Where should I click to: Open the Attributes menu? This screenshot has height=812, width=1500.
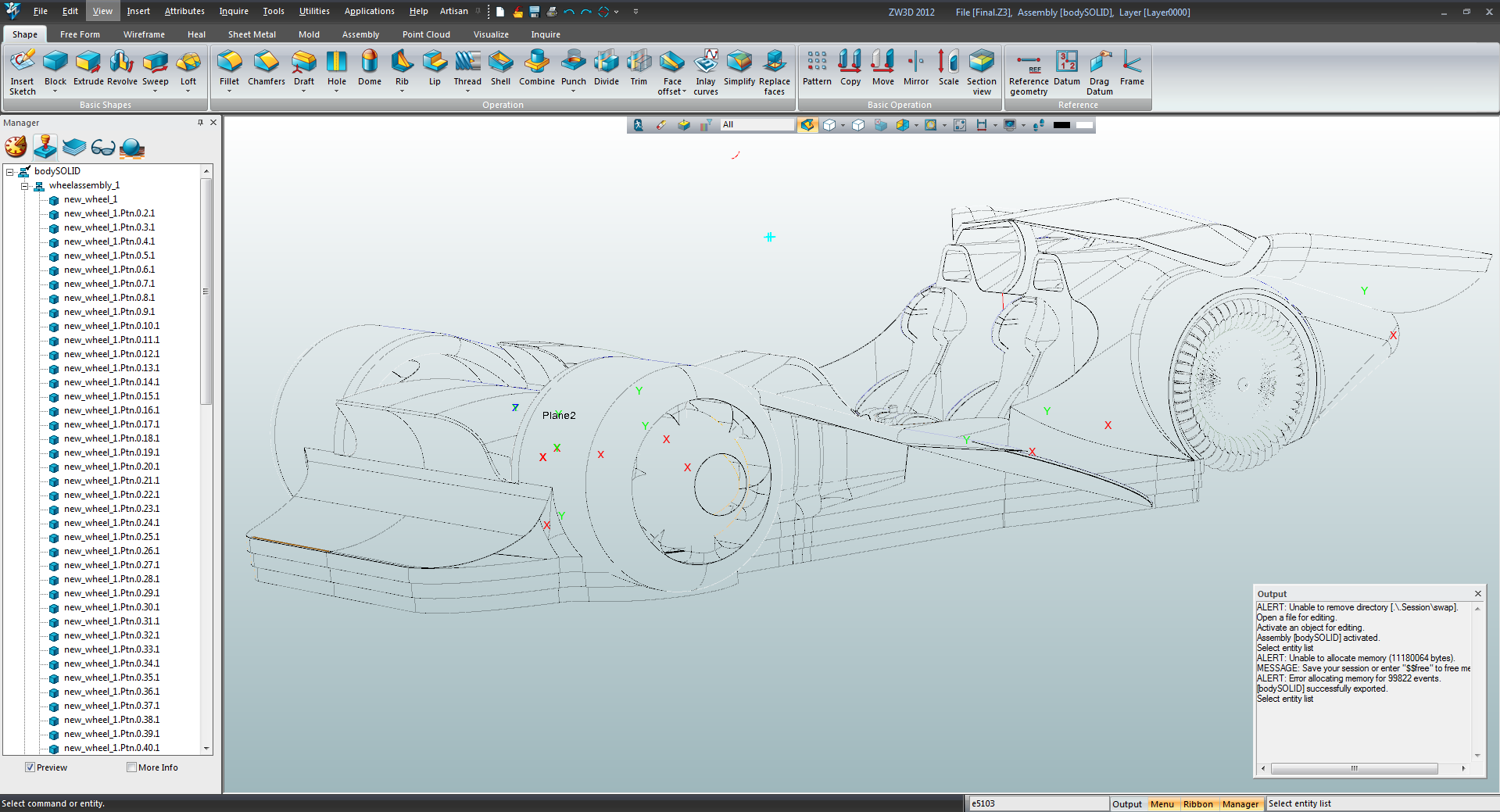(x=184, y=11)
